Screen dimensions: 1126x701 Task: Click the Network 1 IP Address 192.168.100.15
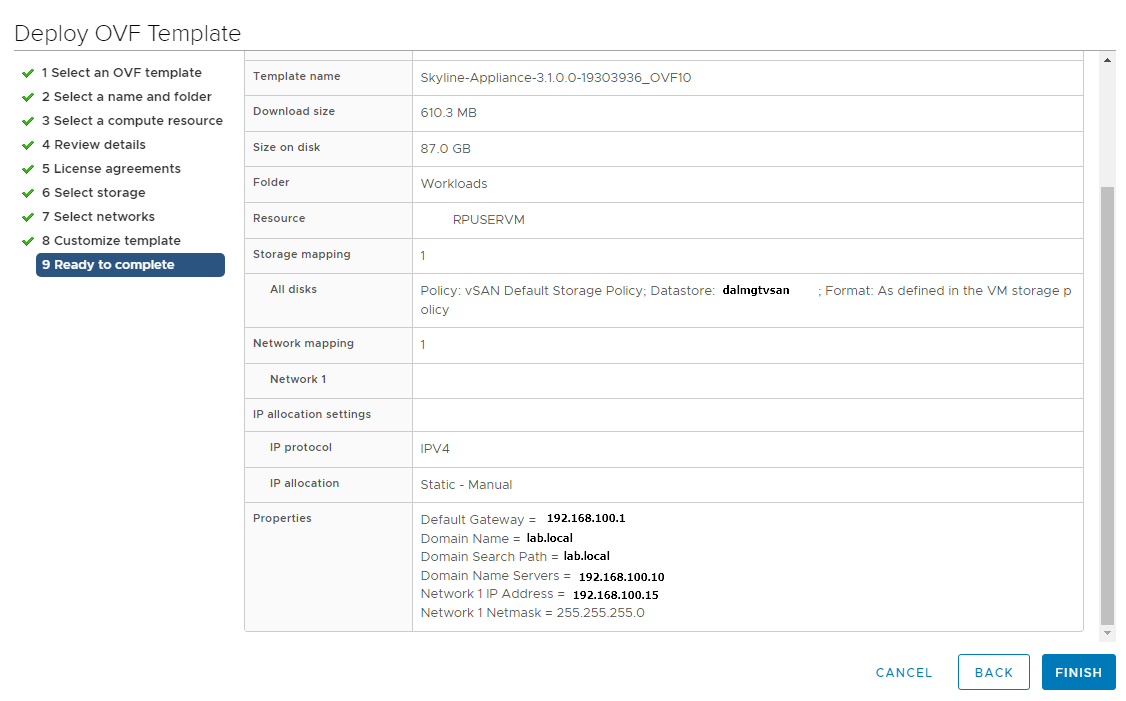tap(615, 595)
